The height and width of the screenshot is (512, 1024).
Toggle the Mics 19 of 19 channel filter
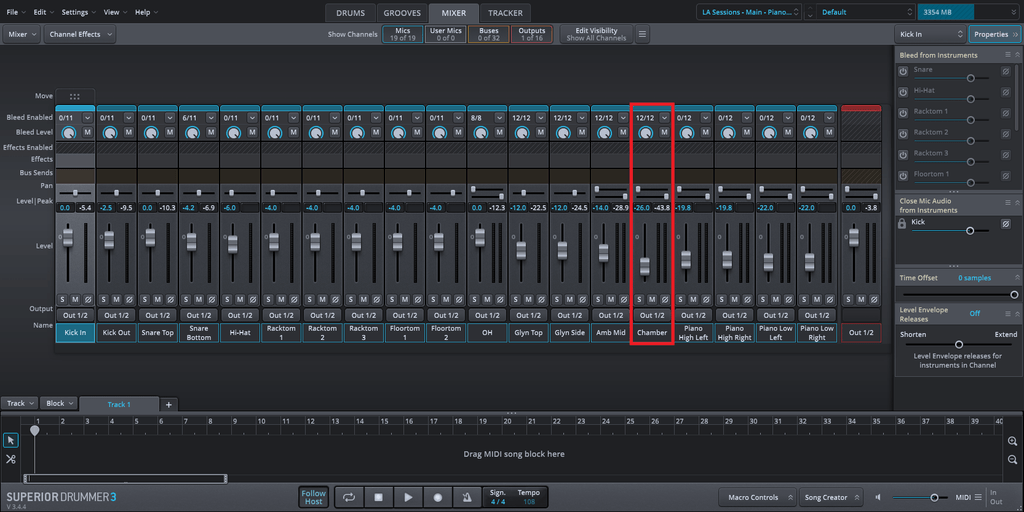coord(402,34)
